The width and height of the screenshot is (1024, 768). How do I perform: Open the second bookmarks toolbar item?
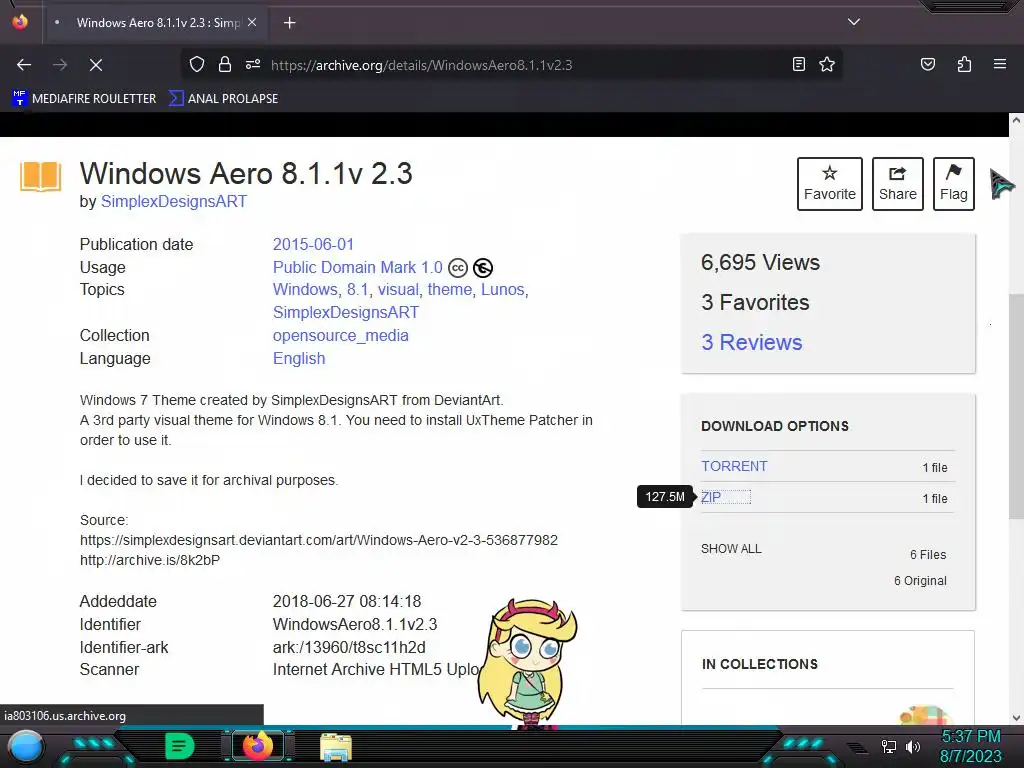(223, 99)
